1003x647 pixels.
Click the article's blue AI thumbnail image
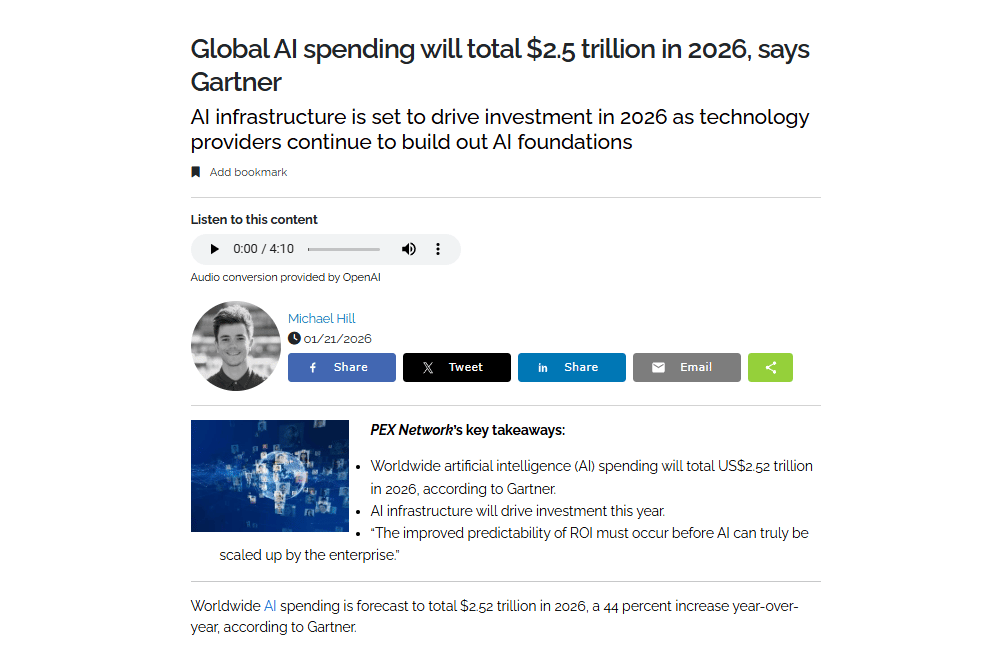pyautogui.click(x=270, y=476)
